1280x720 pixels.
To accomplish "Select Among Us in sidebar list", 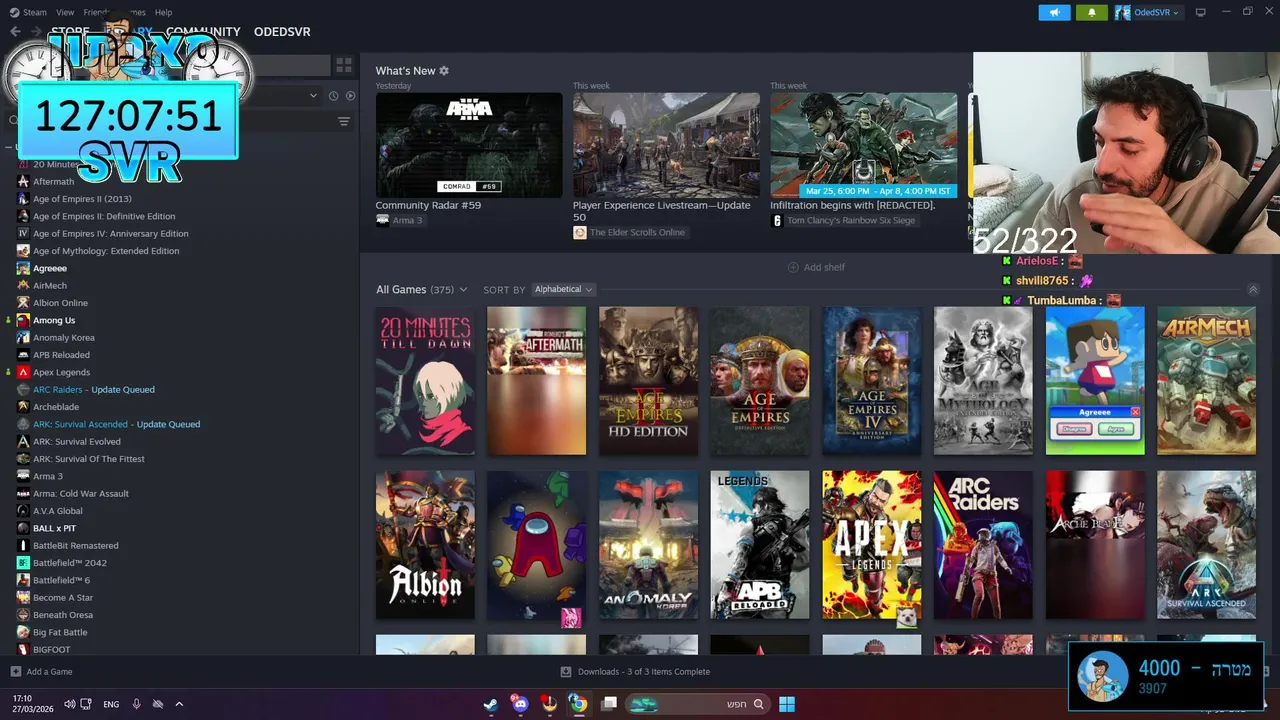I will pyautogui.click(x=54, y=320).
